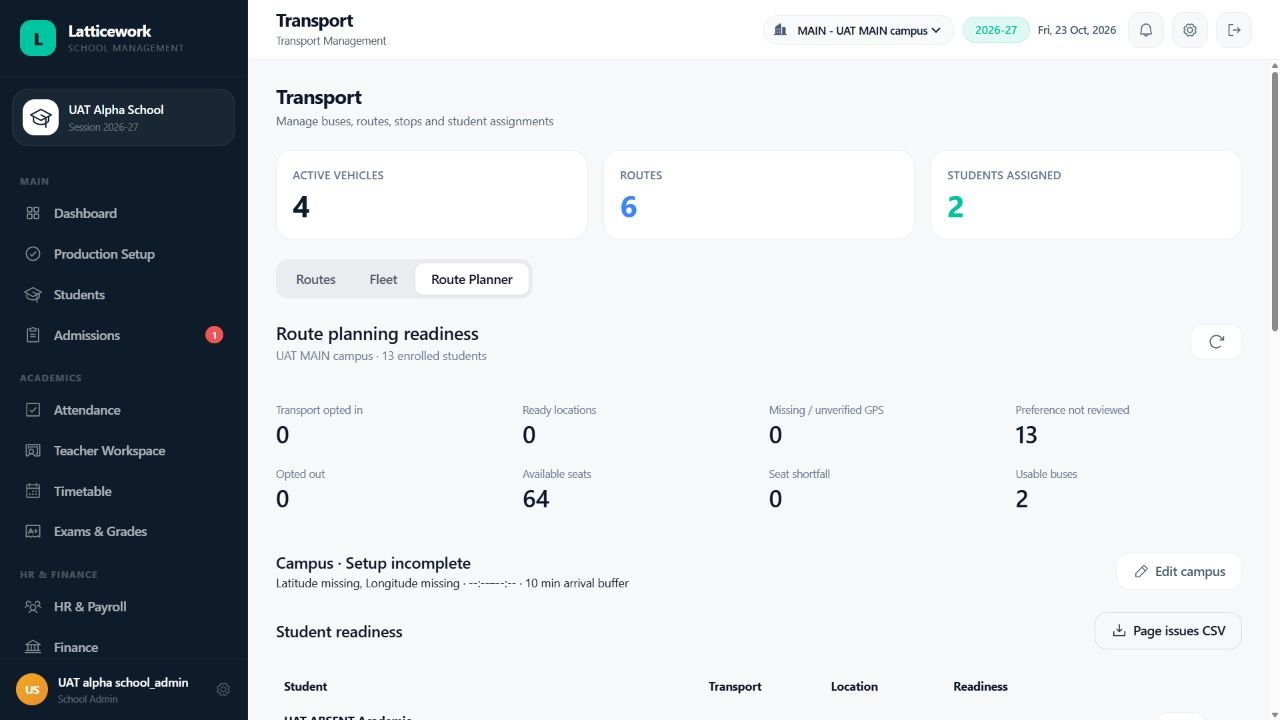This screenshot has width=1280, height=720.
Task: Select the Route Planner tab
Action: 472,280
